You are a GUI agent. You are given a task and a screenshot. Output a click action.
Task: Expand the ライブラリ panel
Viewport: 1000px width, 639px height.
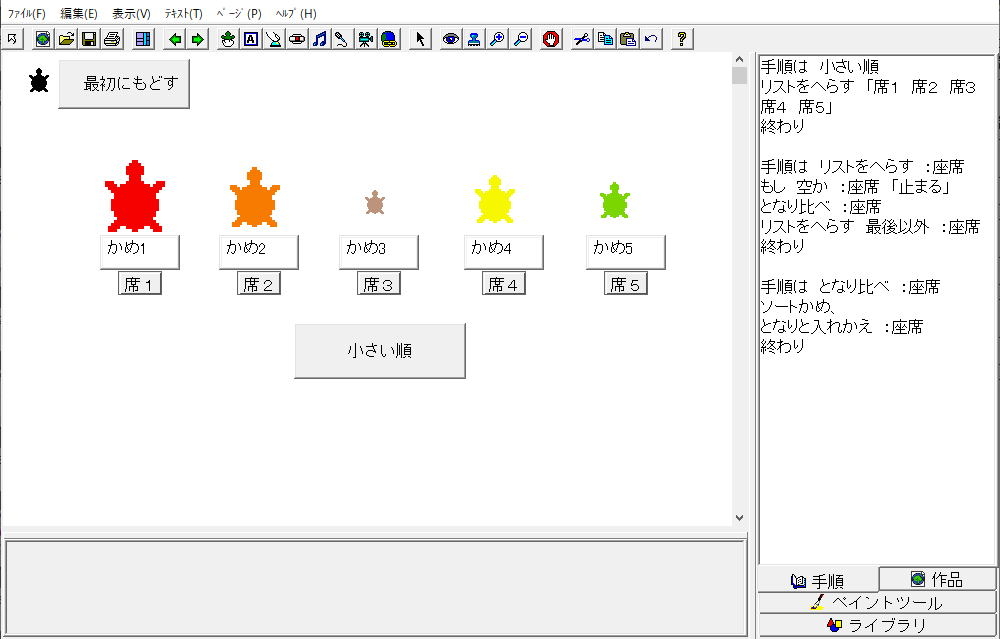(877, 626)
